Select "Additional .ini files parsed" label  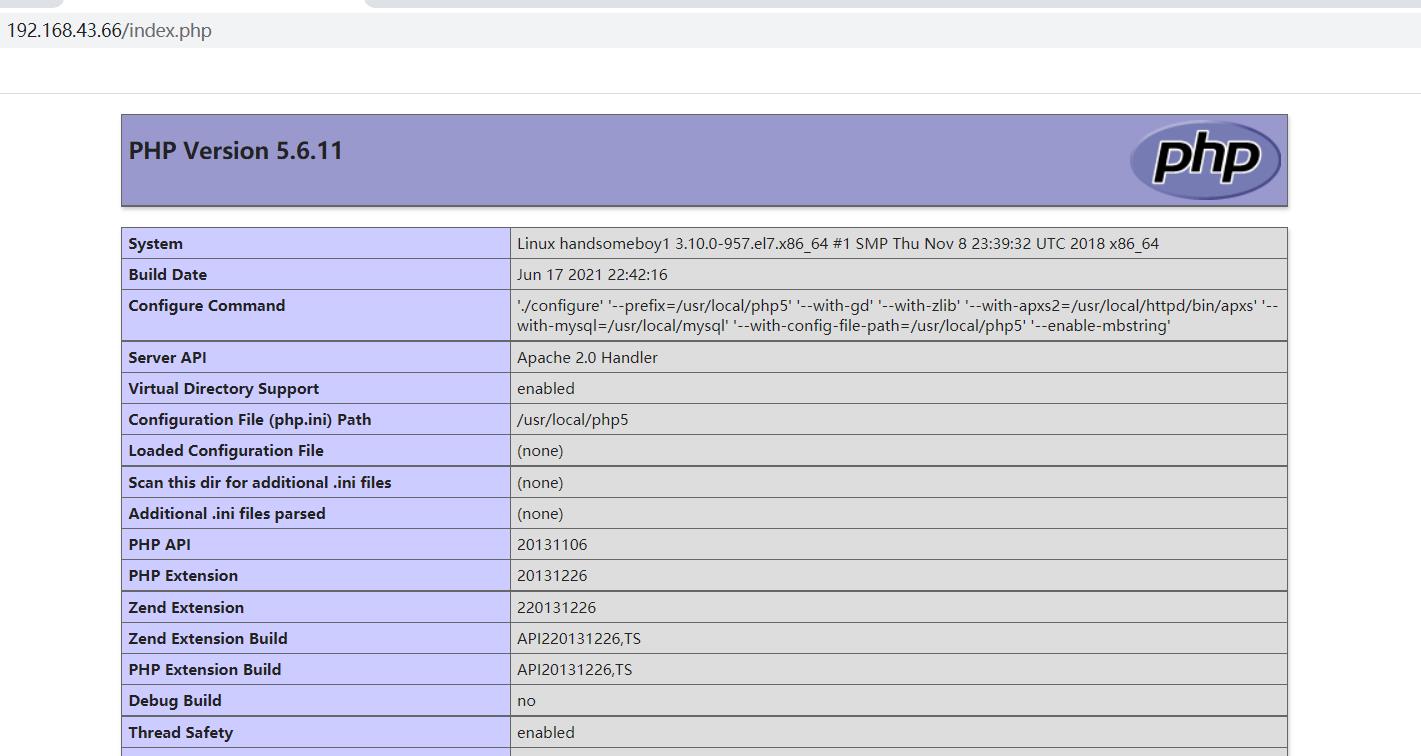tap(227, 514)
